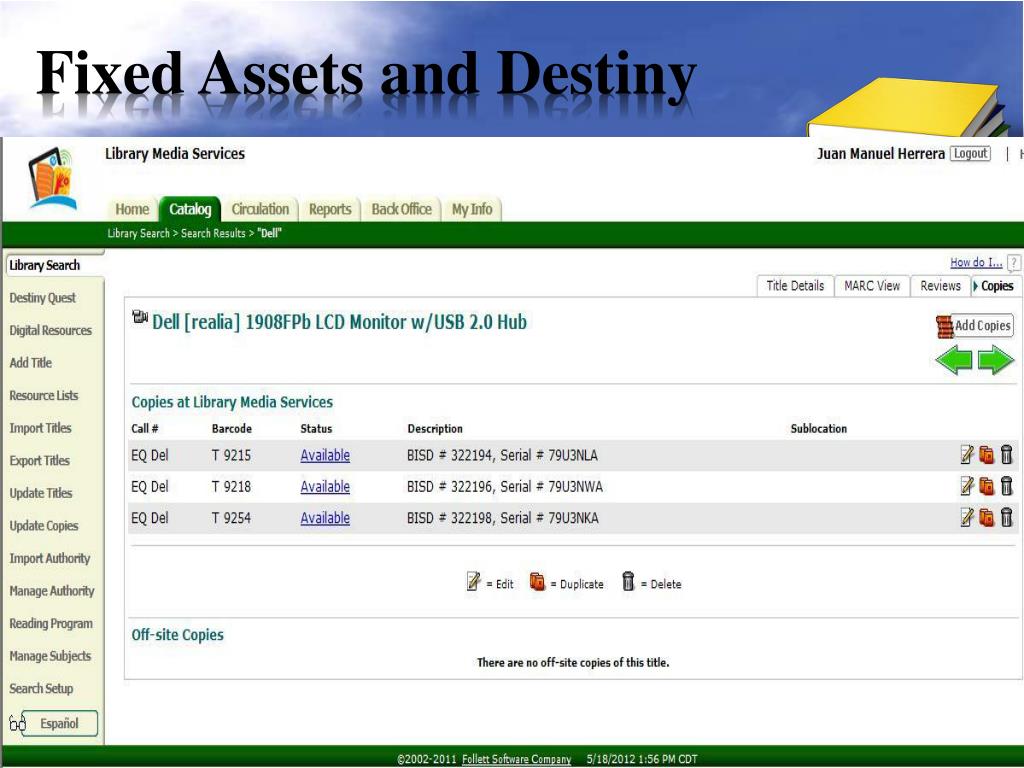Select Library Search in the sidebar

pos(44,265)
